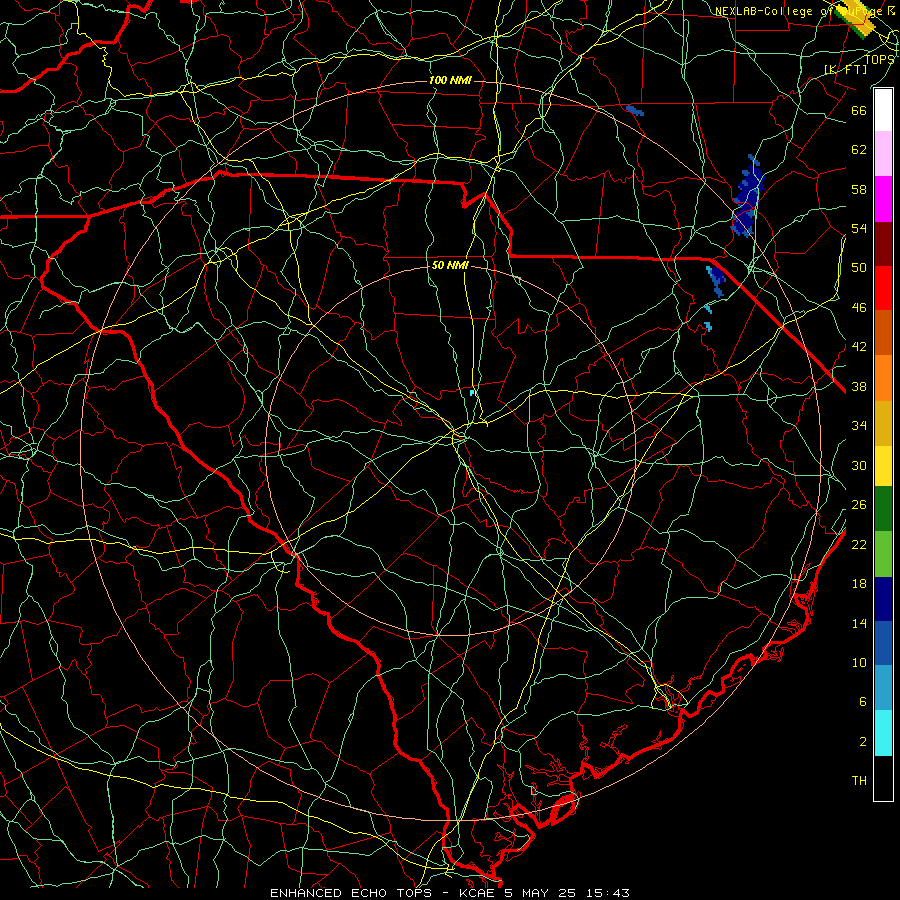The image size is (900, 900).
Task: Click the 66 value on the scale
Action: coord(859,110)
